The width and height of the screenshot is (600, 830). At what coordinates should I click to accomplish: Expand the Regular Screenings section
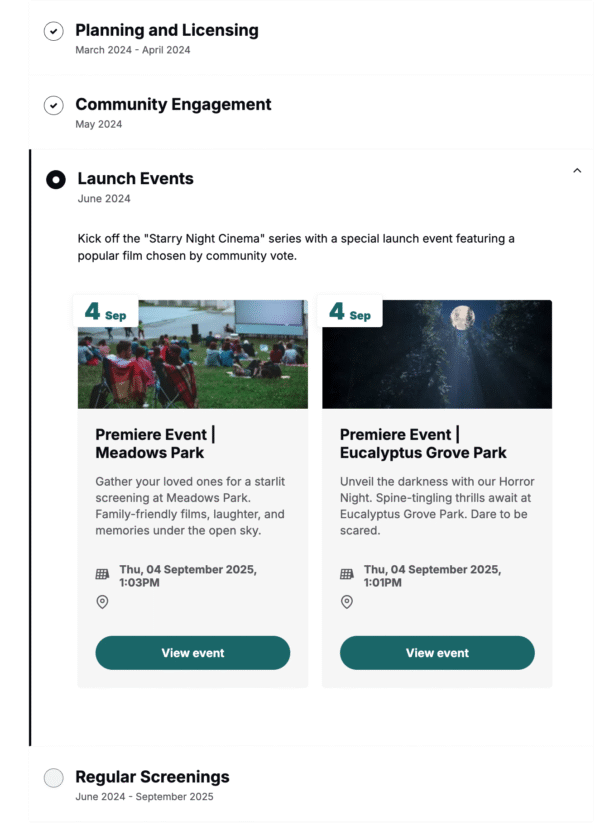pos(152,777)
